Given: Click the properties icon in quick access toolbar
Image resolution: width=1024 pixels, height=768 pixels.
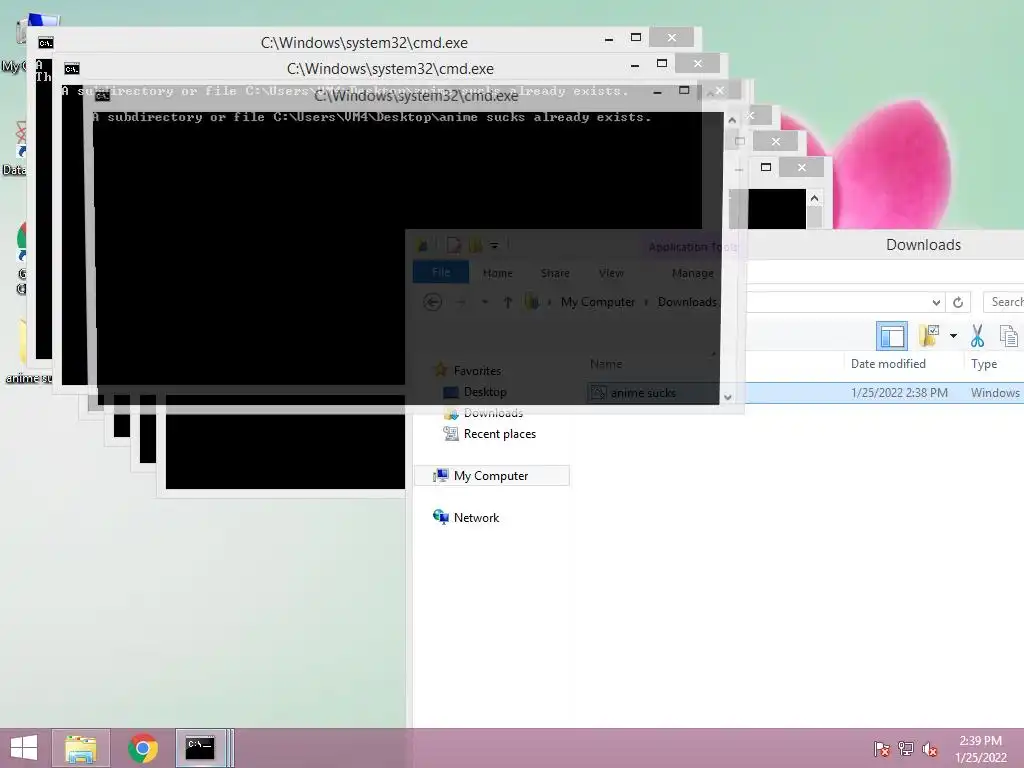Looking at the screenshot, I should tap(454, 246).
